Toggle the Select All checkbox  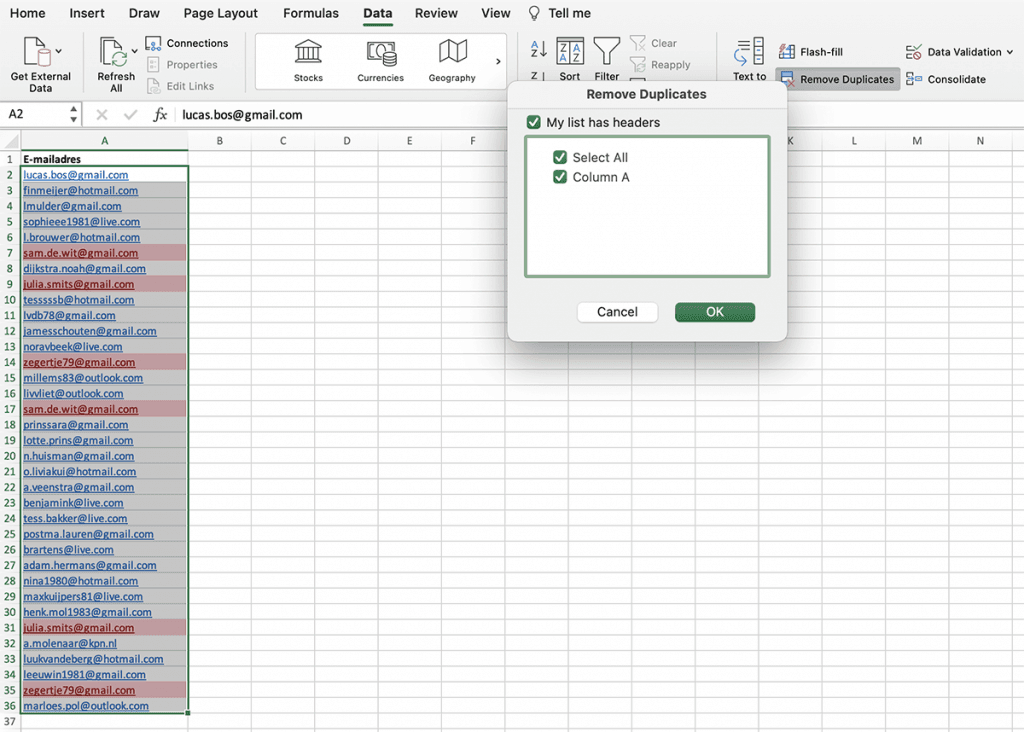coord(562,157)
